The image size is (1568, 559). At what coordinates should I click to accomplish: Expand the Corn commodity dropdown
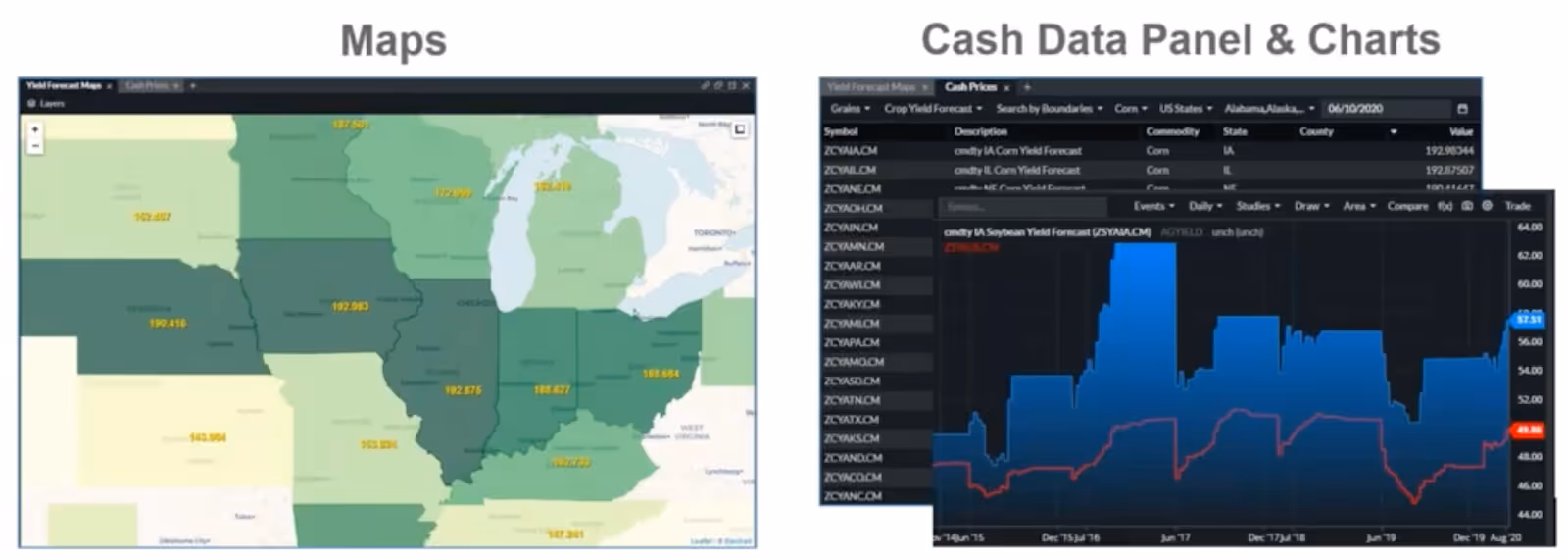[1131, 109]
